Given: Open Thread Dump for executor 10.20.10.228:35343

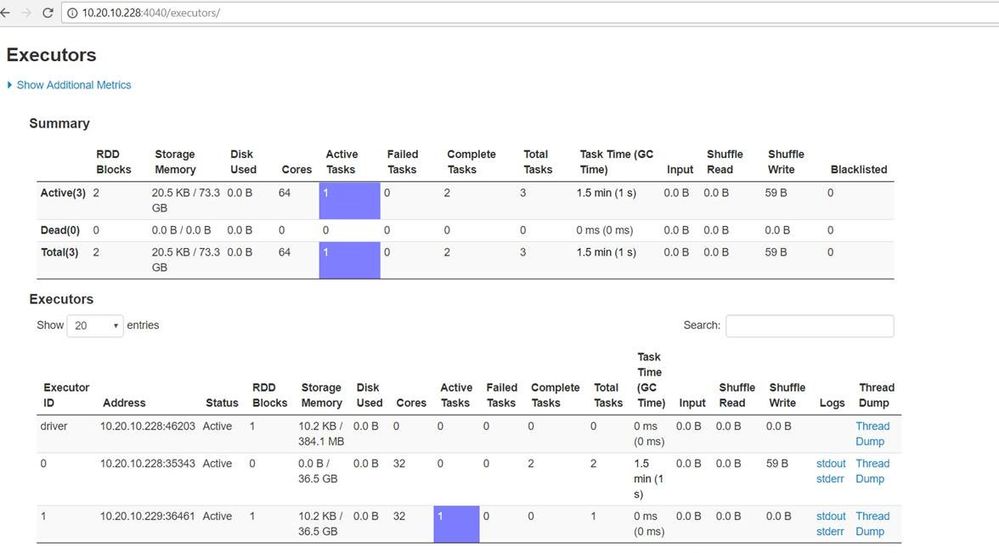Looking at the screenshot, I should [x=872, y=471].
